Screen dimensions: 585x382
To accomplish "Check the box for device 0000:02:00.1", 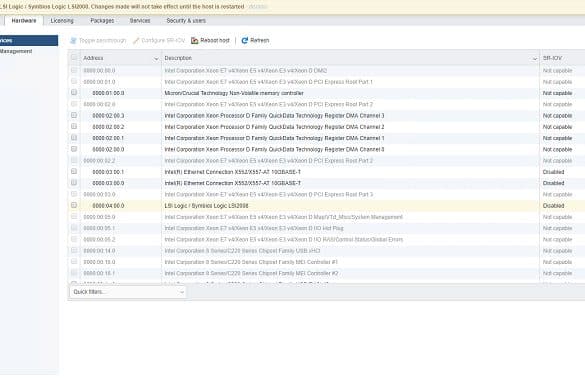I will pyautogui.click(x=74, y=137).
